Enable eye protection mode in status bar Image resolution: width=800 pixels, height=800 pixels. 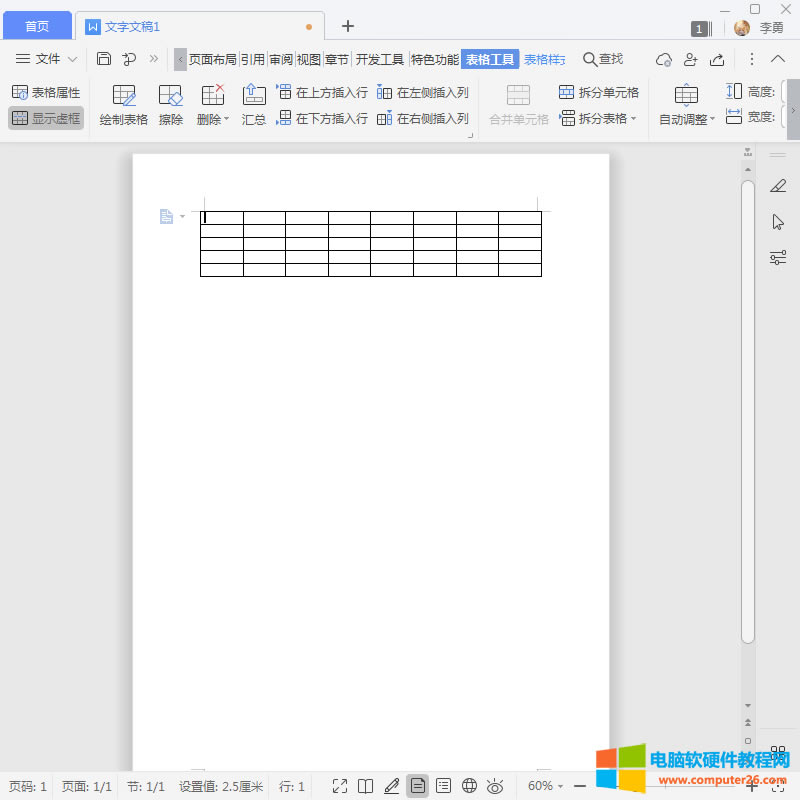point(495,786)
